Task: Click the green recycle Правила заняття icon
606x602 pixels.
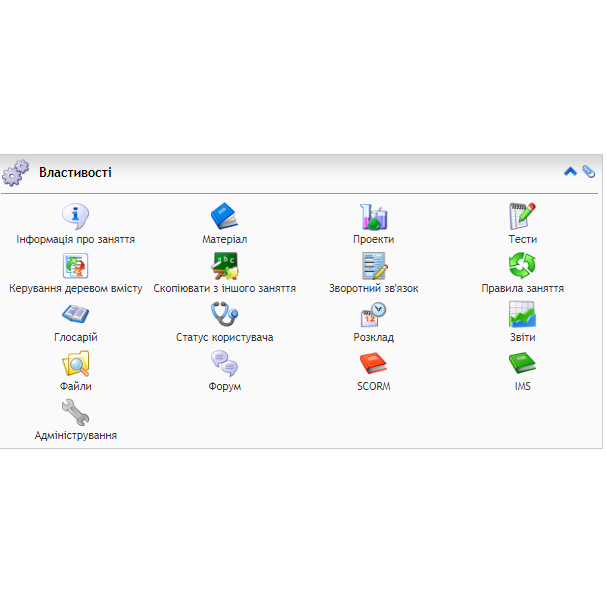Action: coord(523,265)
